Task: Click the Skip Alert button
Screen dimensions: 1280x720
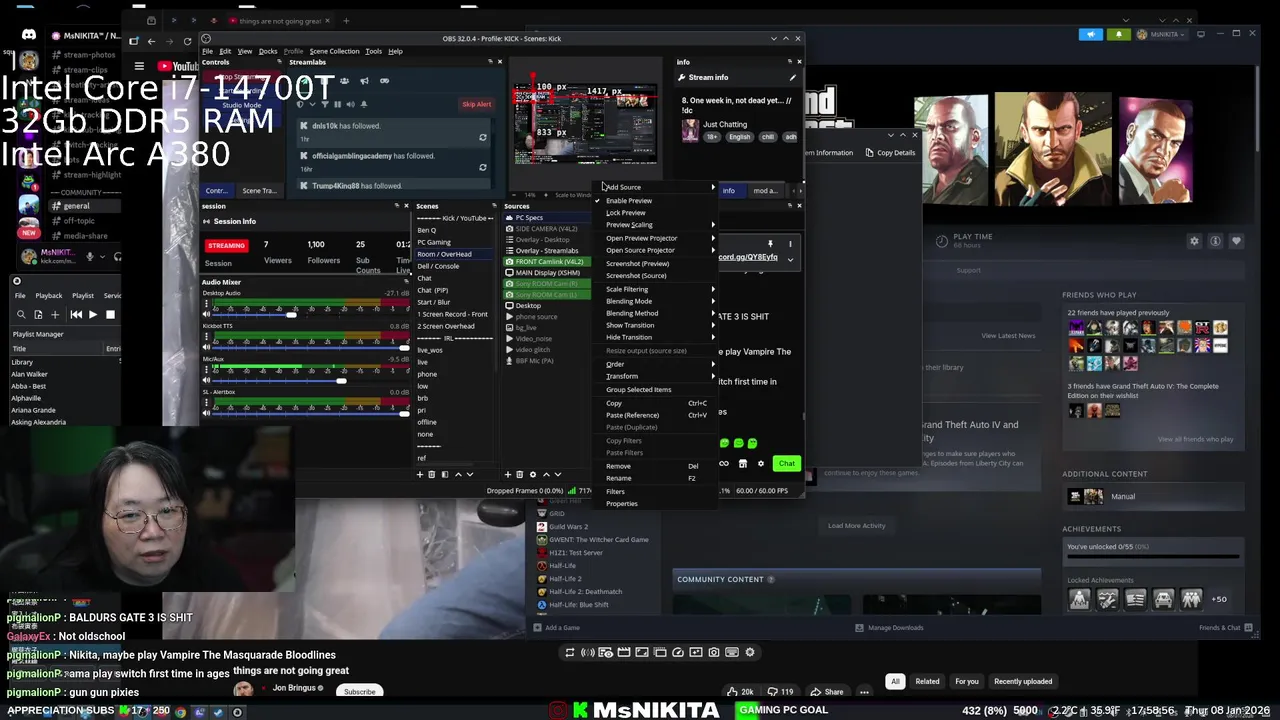Action: [x=476, y=104]
